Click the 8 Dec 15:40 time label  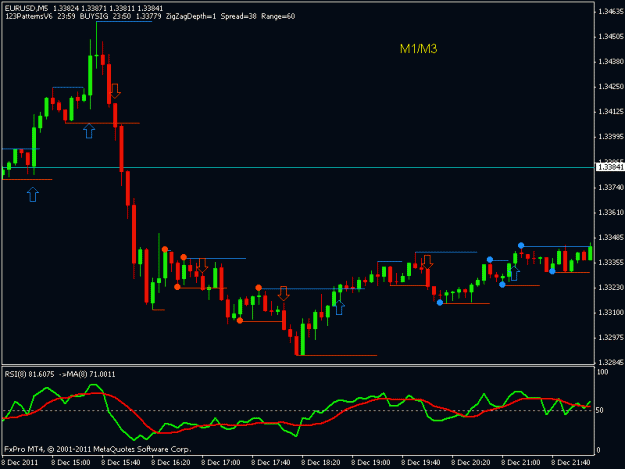(120, 463)
